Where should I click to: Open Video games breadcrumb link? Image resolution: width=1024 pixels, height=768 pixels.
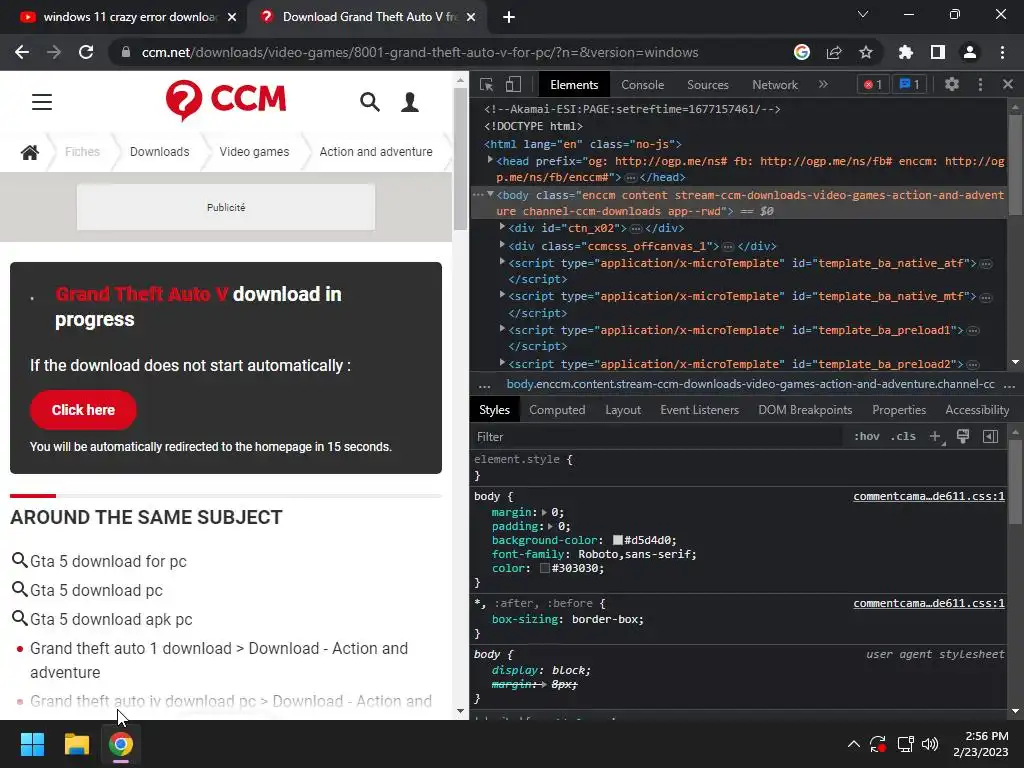tap(254, 152)
